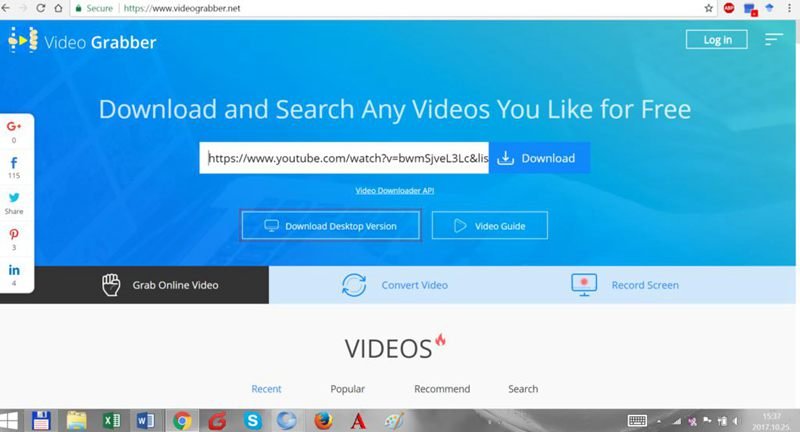Share on Pinterest sidebar icon
This screenshot has height=432, width=800.
[x=14, y=234]
